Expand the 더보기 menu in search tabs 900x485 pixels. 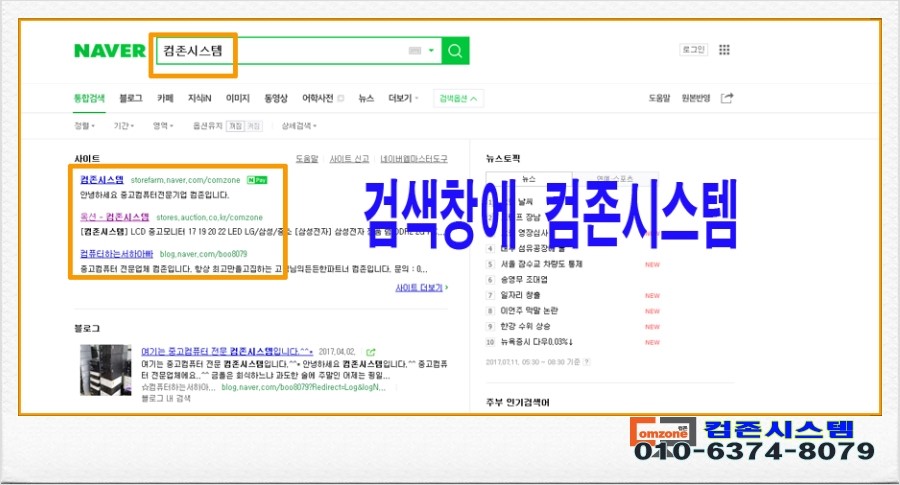(x=402, y=98)
